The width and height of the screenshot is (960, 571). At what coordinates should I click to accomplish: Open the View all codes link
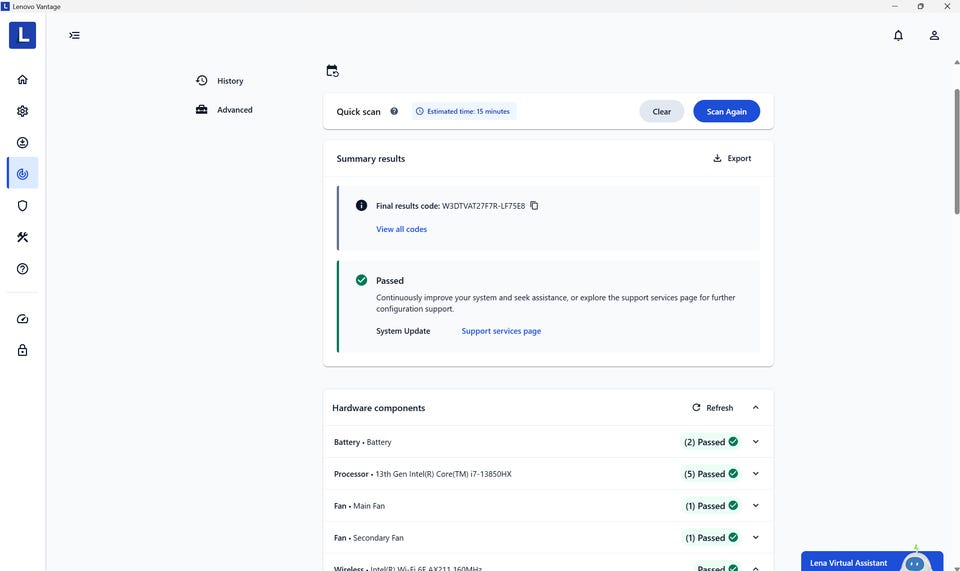click(401, 229)
